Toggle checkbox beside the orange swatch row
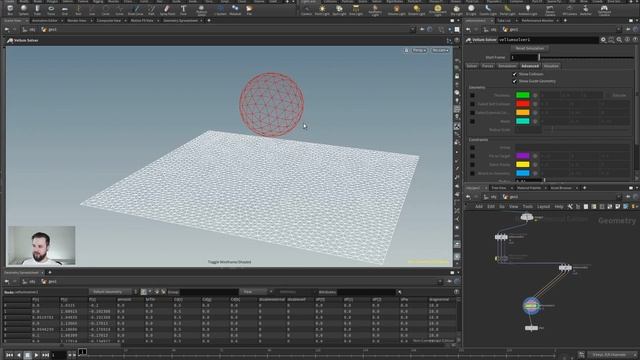 point(472,113)
